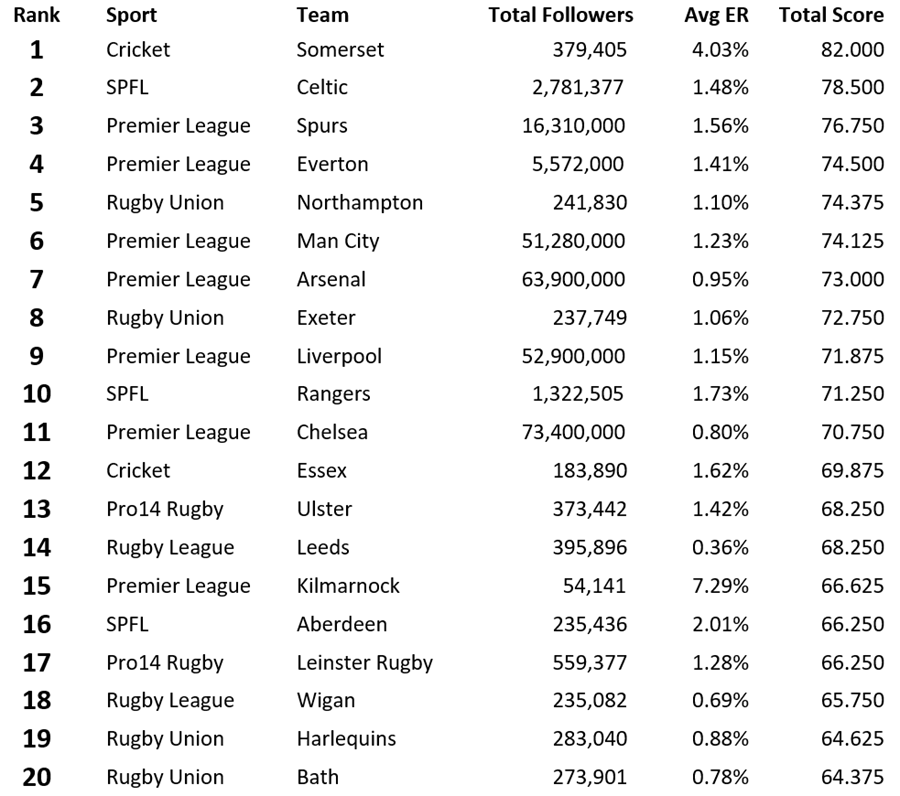Viewport: 900px width, 796px height.
Task: Select the Exeter team cell
Action: (x=326, y=318)
